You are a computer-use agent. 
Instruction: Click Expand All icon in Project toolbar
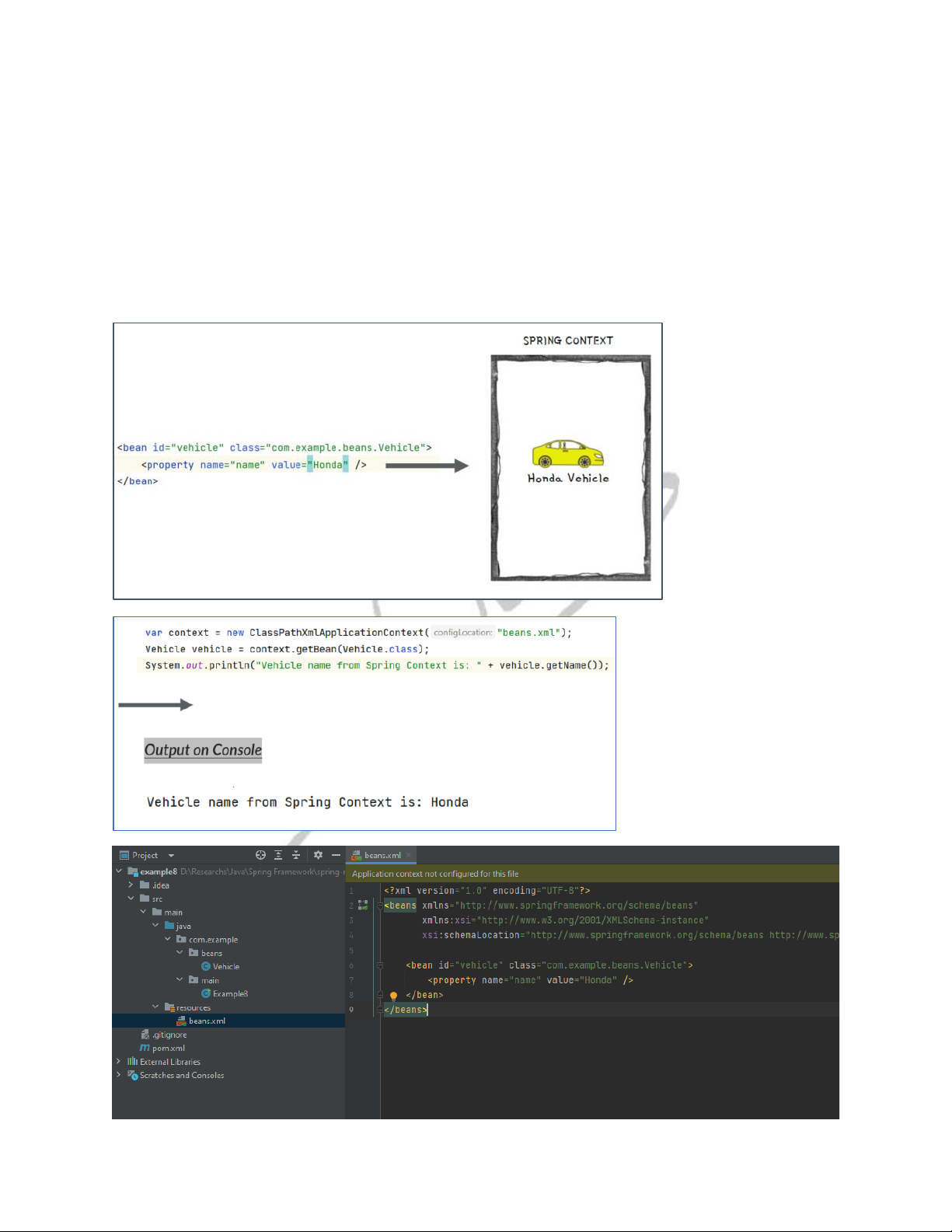click(x=278, y=855)
